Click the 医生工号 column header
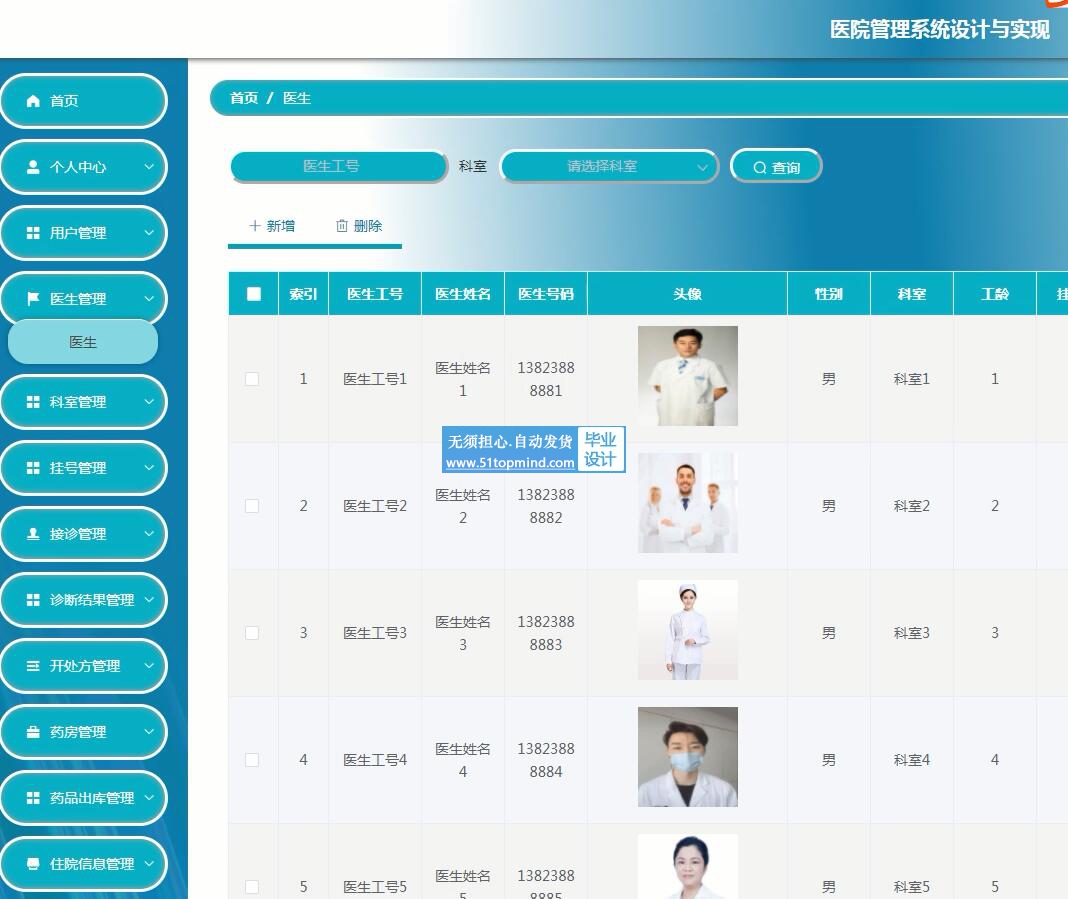1068x899 pixels. click(375, 294)
